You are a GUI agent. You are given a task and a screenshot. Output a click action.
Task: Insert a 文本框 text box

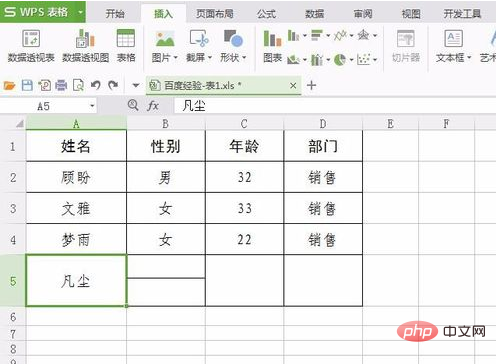[x=453, y=46]
